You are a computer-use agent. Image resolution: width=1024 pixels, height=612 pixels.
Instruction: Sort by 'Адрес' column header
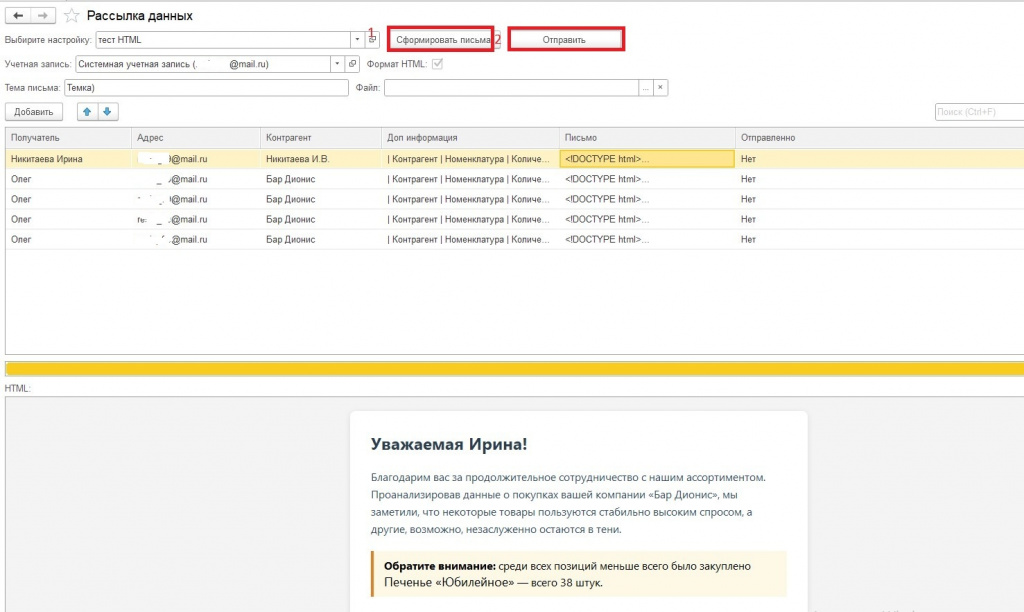click(195, 138)
